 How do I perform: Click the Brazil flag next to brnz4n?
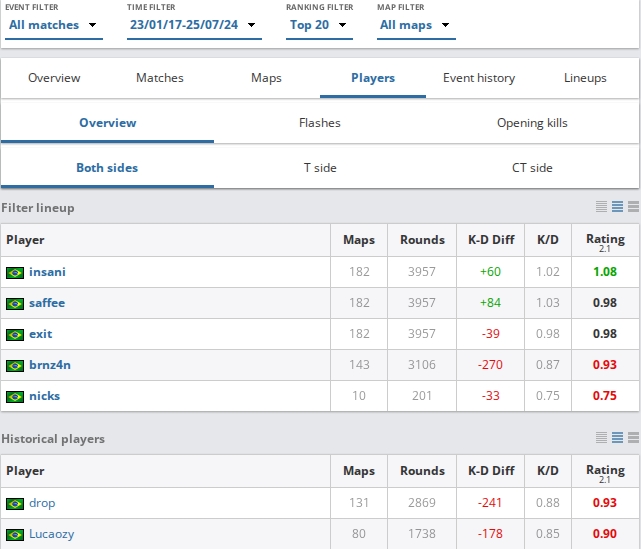pos(15,365)
